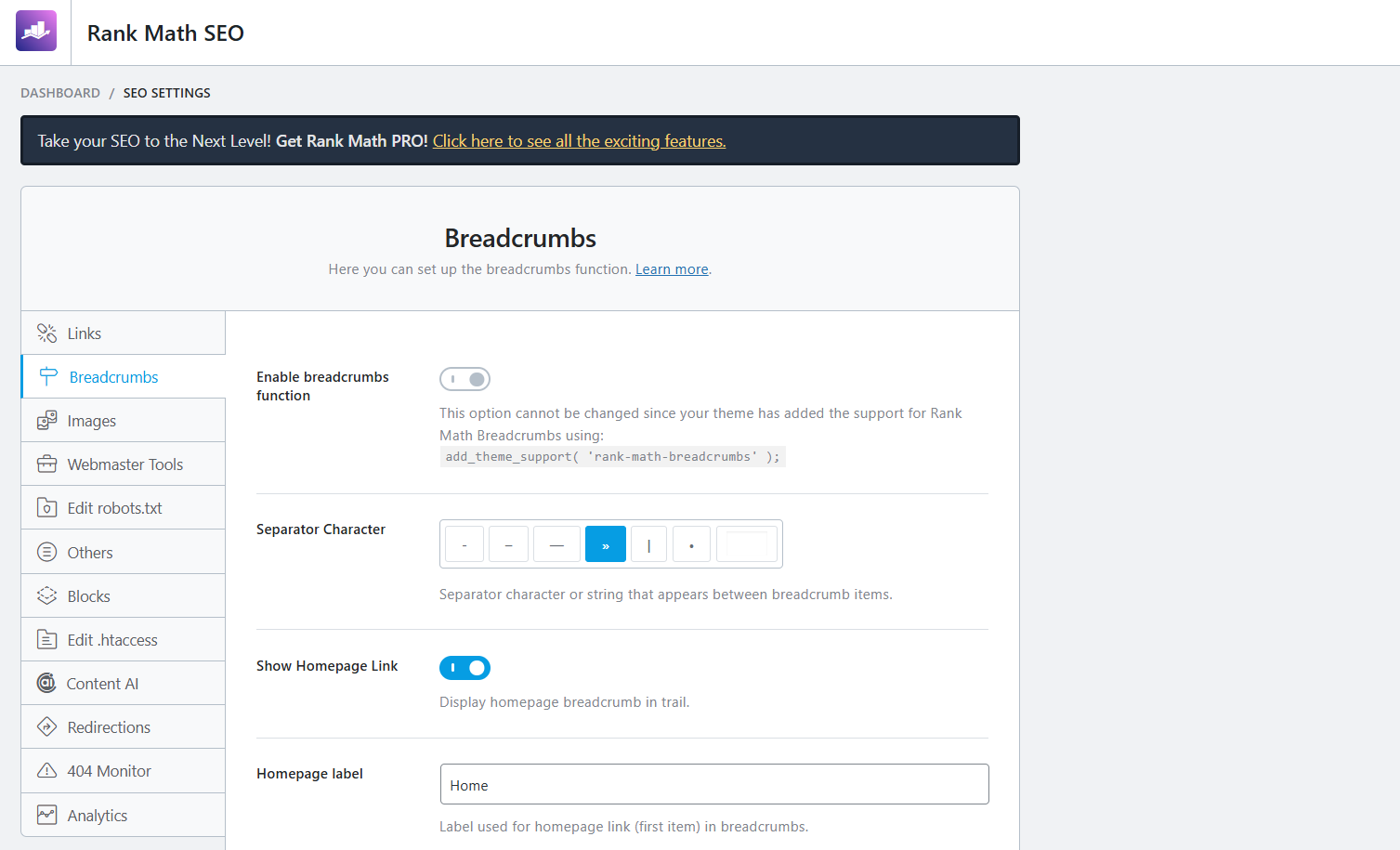
Task: Select the vertical bar separator character
Action: (x=649, y=544)
